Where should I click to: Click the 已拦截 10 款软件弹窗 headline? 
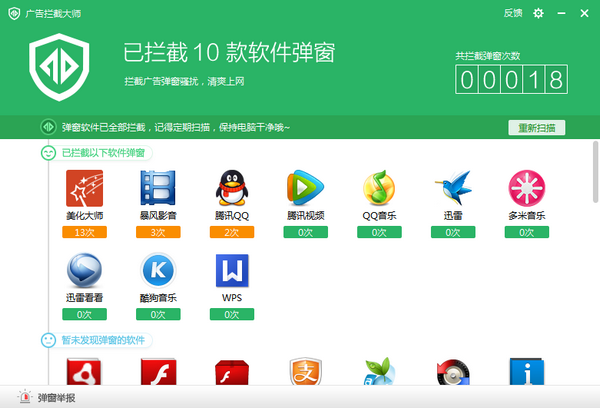pos(229,52)
